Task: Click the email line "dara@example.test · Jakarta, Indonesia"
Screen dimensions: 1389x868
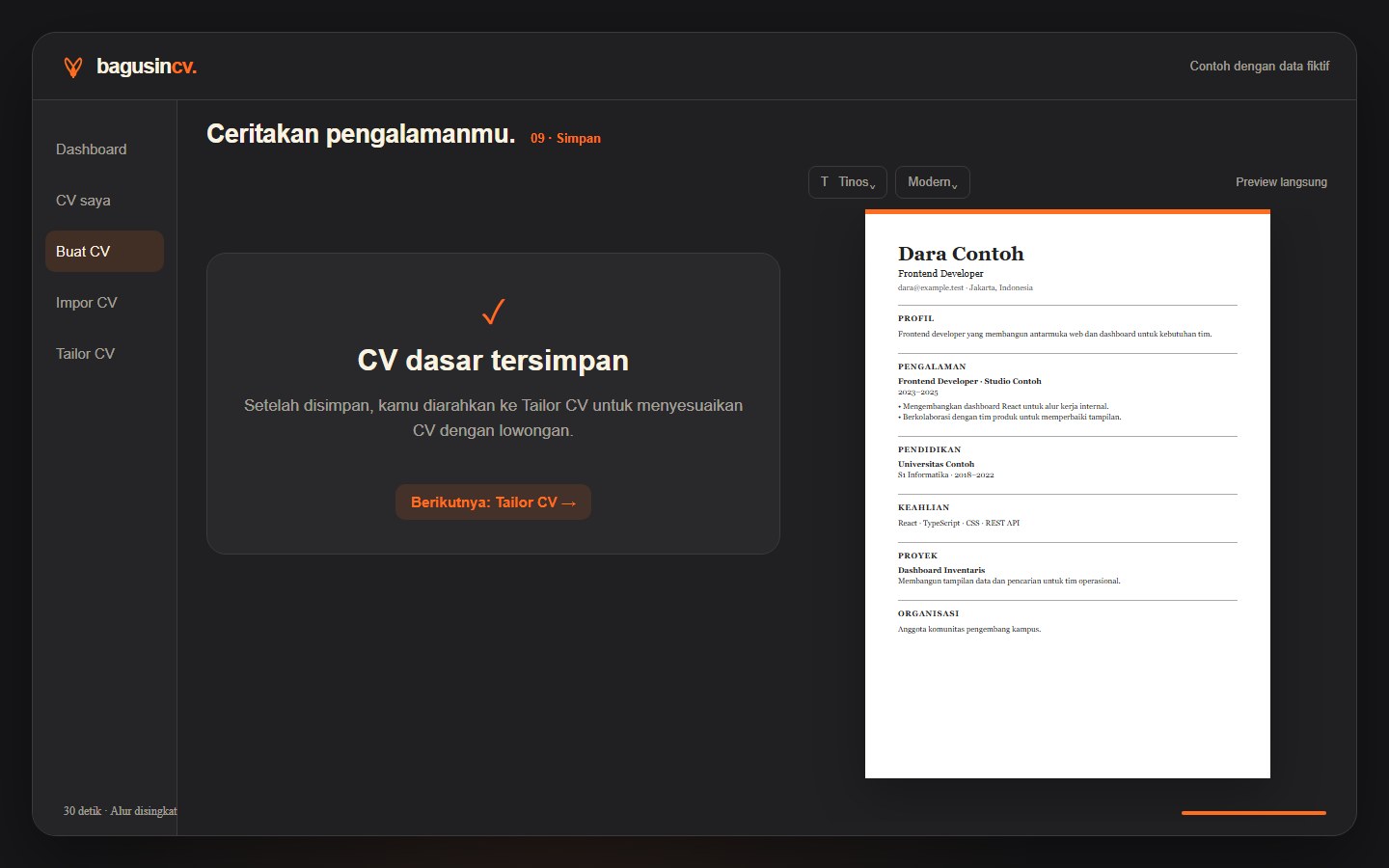Action: (966, 287)
